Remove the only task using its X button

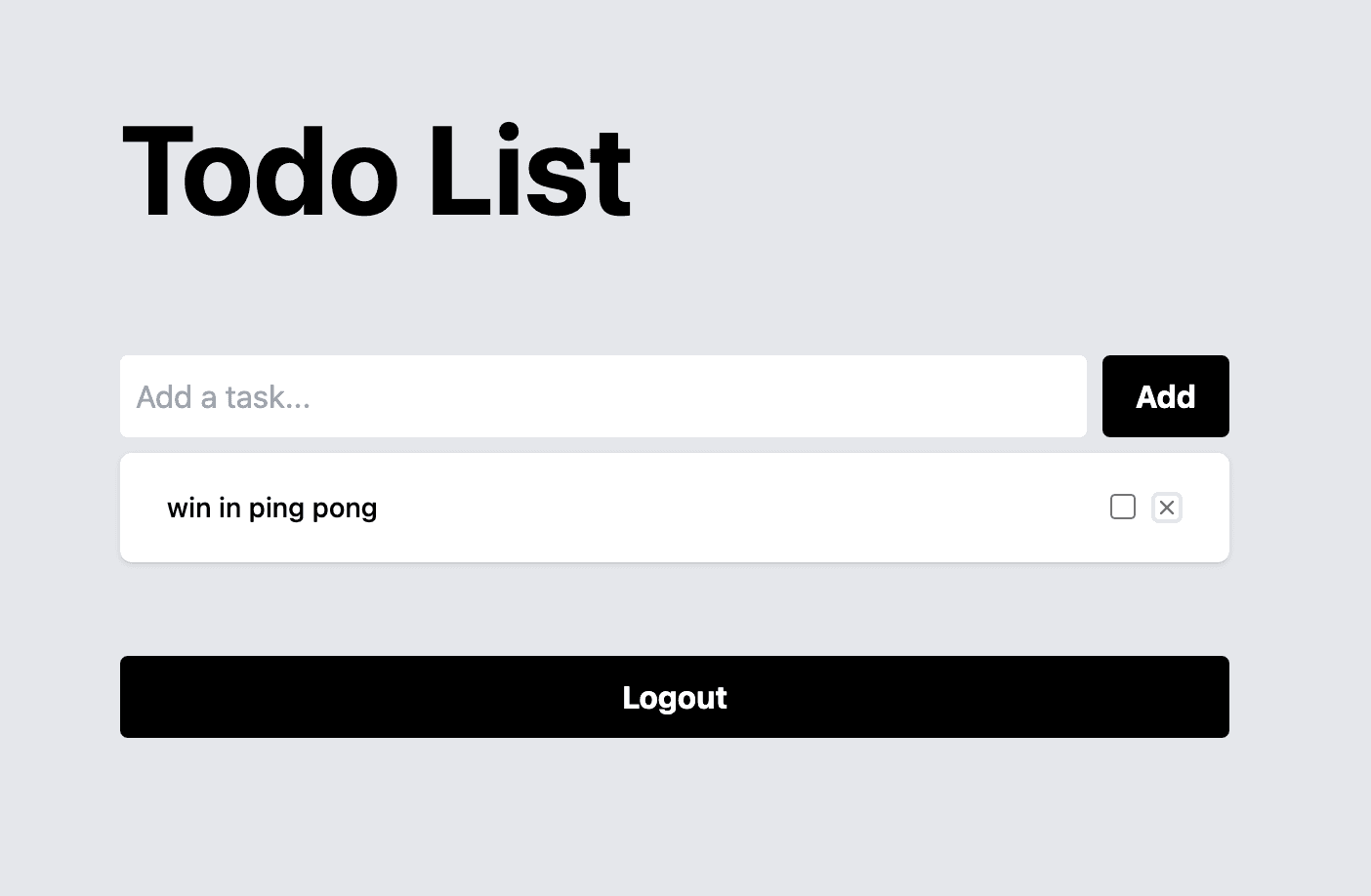pos(1167,508)
